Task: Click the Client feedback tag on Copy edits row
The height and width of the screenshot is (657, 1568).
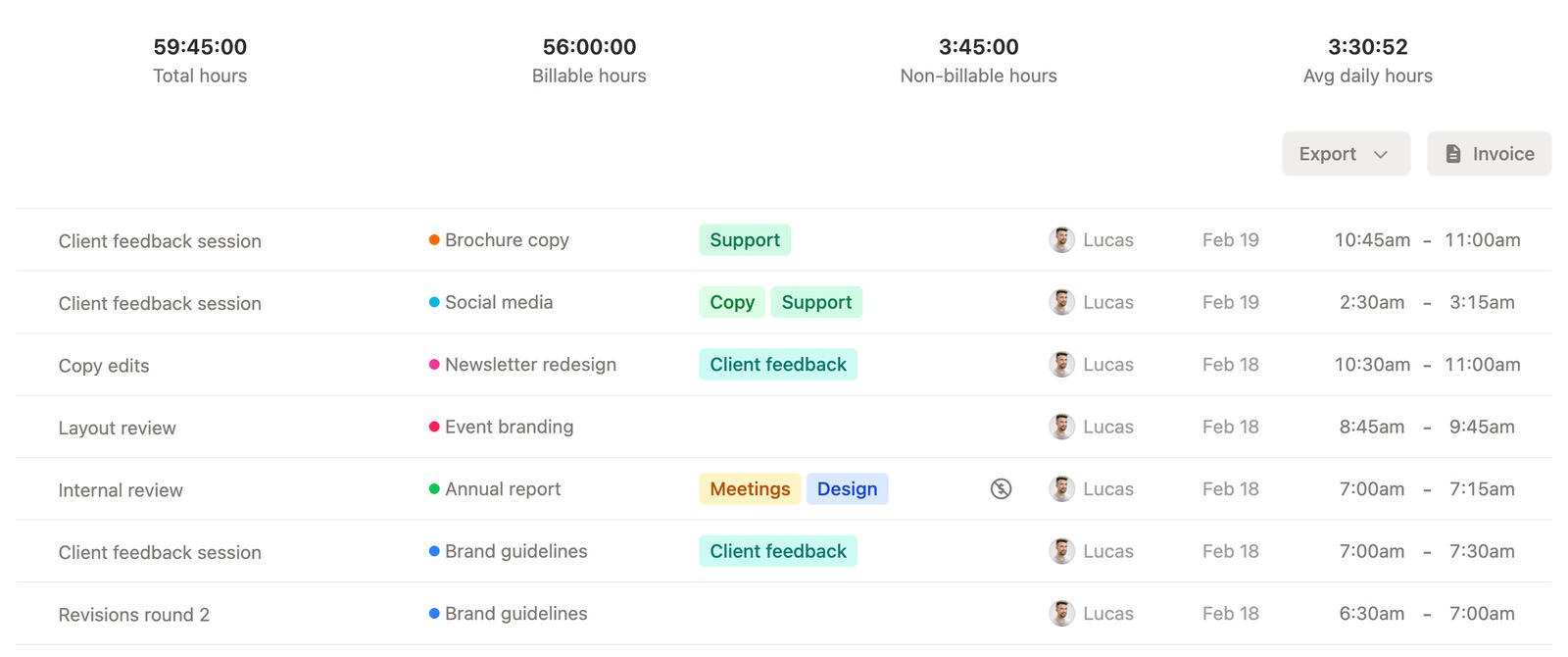Action: (777, 364)
